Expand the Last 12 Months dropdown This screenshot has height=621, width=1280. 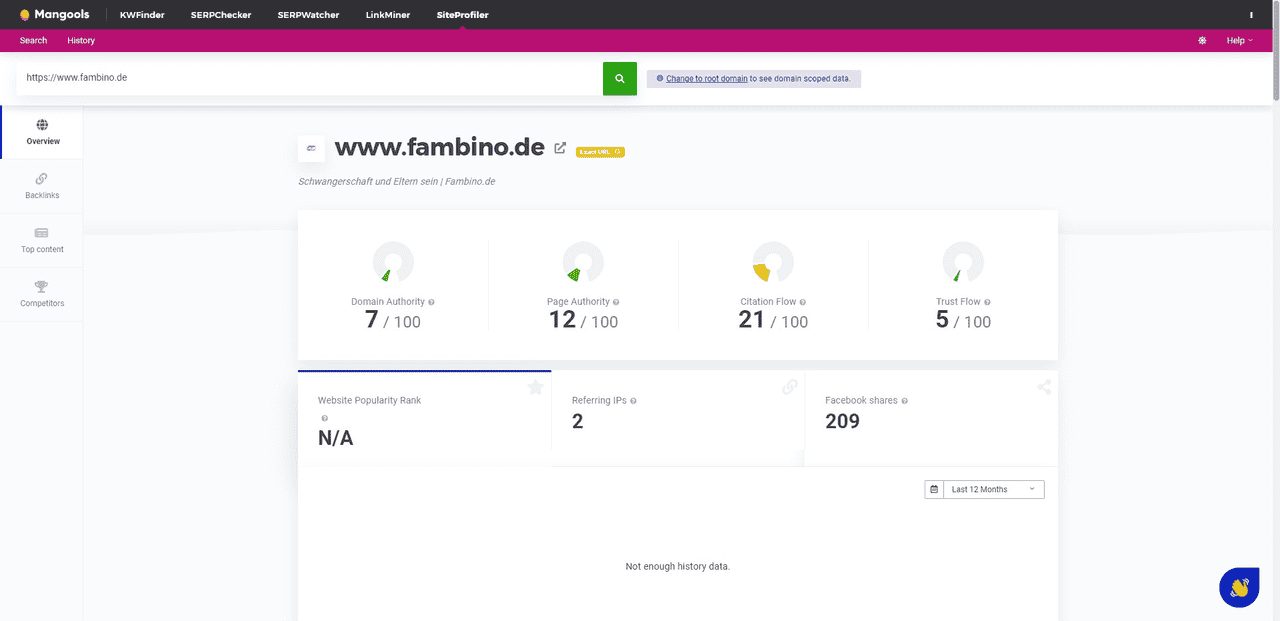[985, 489]
